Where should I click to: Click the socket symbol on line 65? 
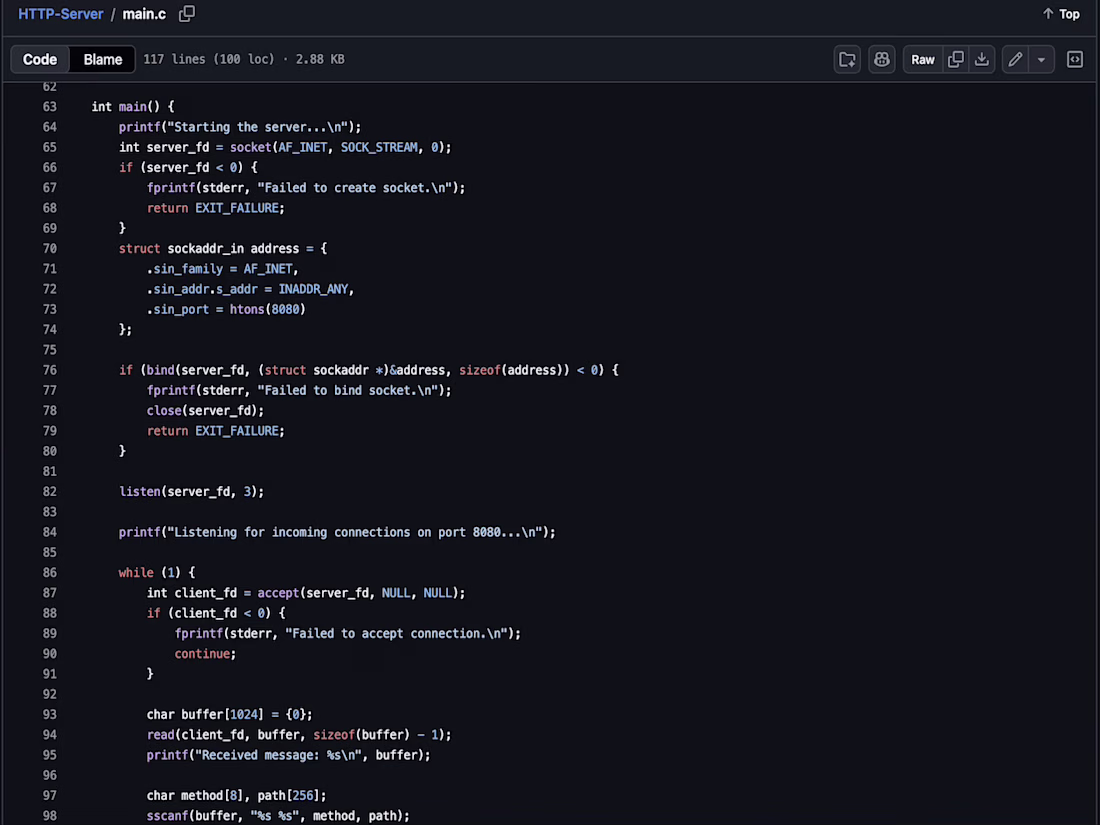click(250, 147)
